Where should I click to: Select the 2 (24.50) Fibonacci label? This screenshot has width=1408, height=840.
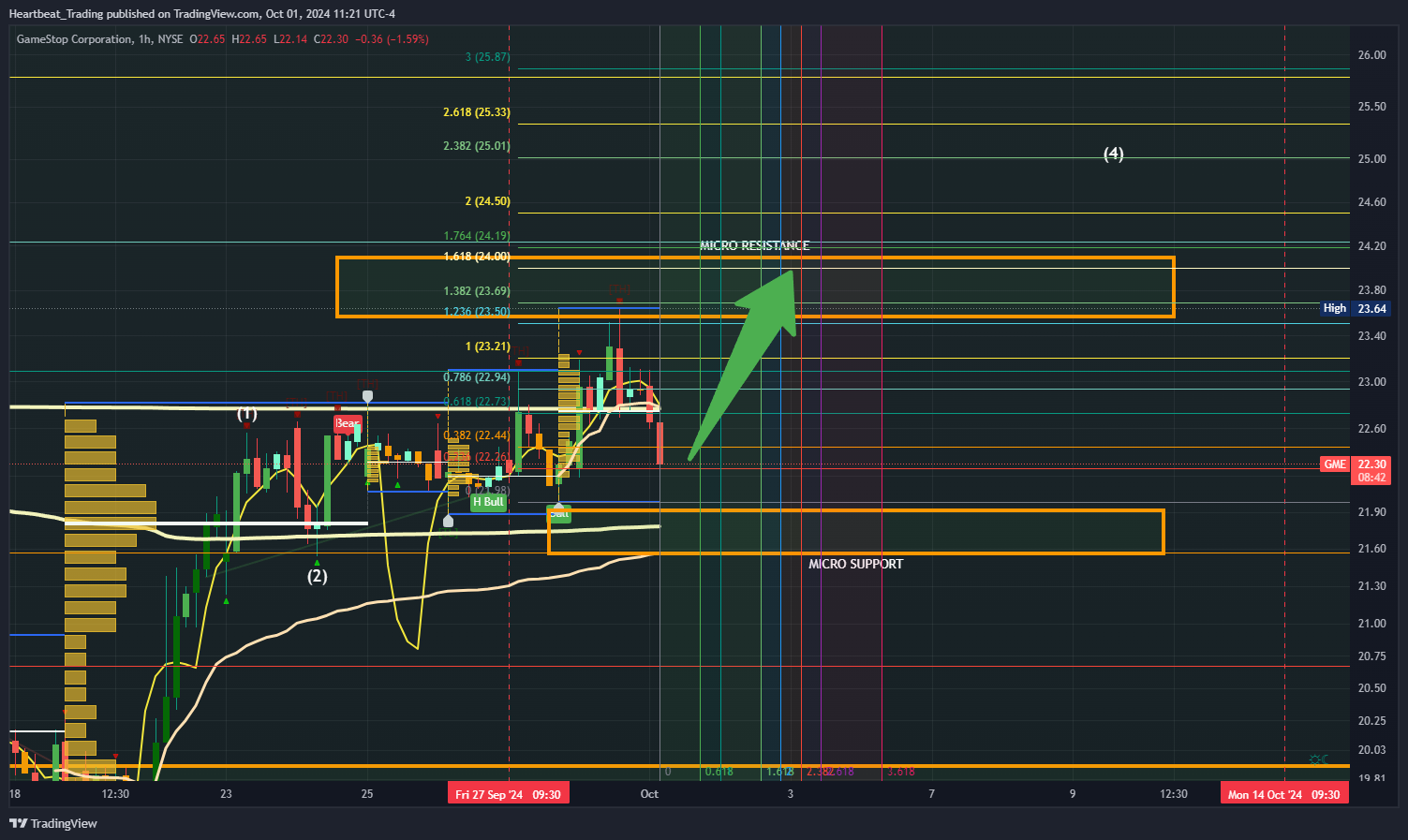pos(487,201)
